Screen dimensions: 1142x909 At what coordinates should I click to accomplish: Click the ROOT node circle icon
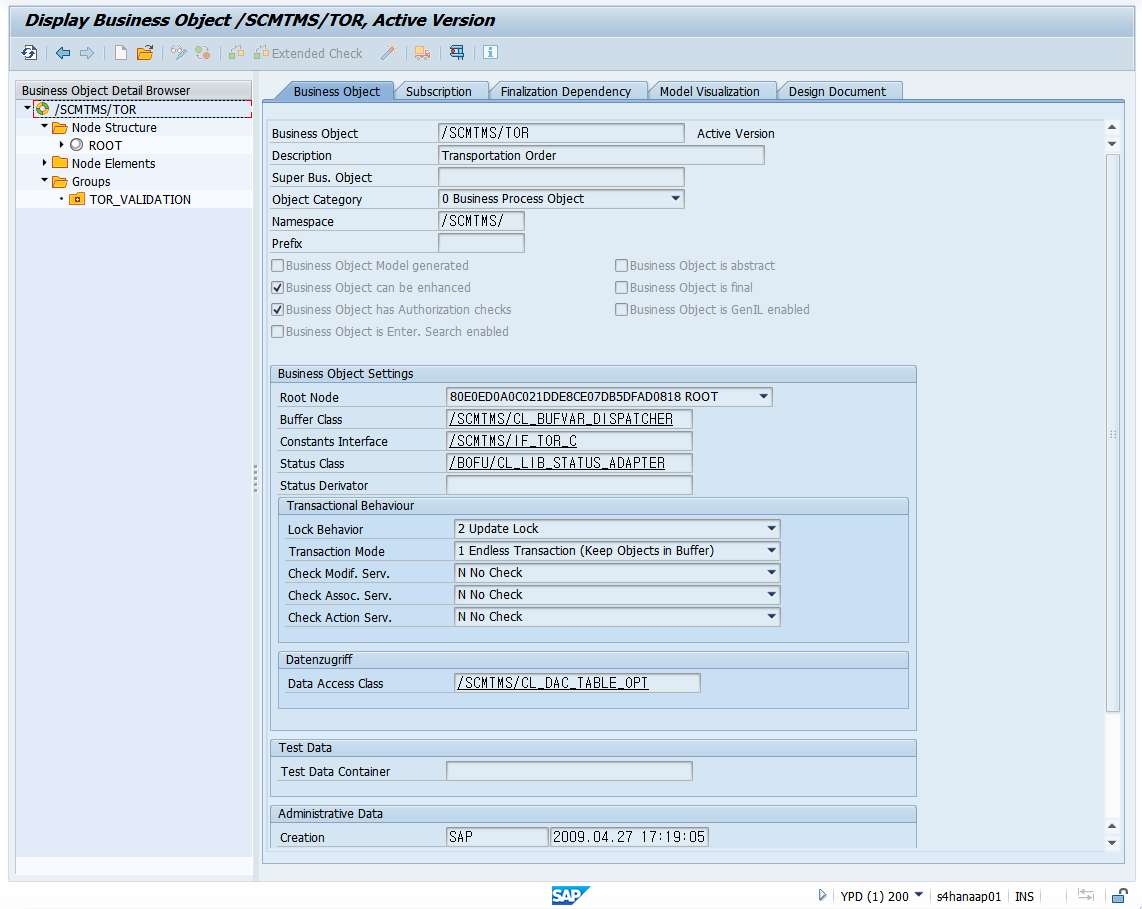(76, 145)
